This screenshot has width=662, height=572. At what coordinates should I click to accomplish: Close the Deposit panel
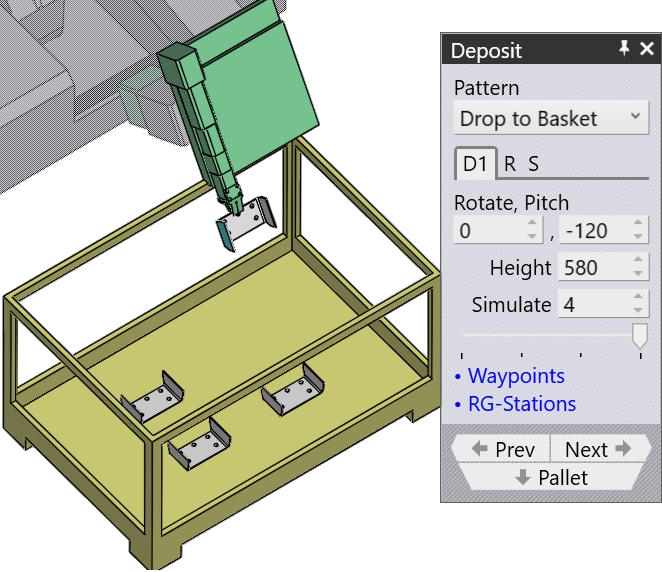(x=646, y=49)
